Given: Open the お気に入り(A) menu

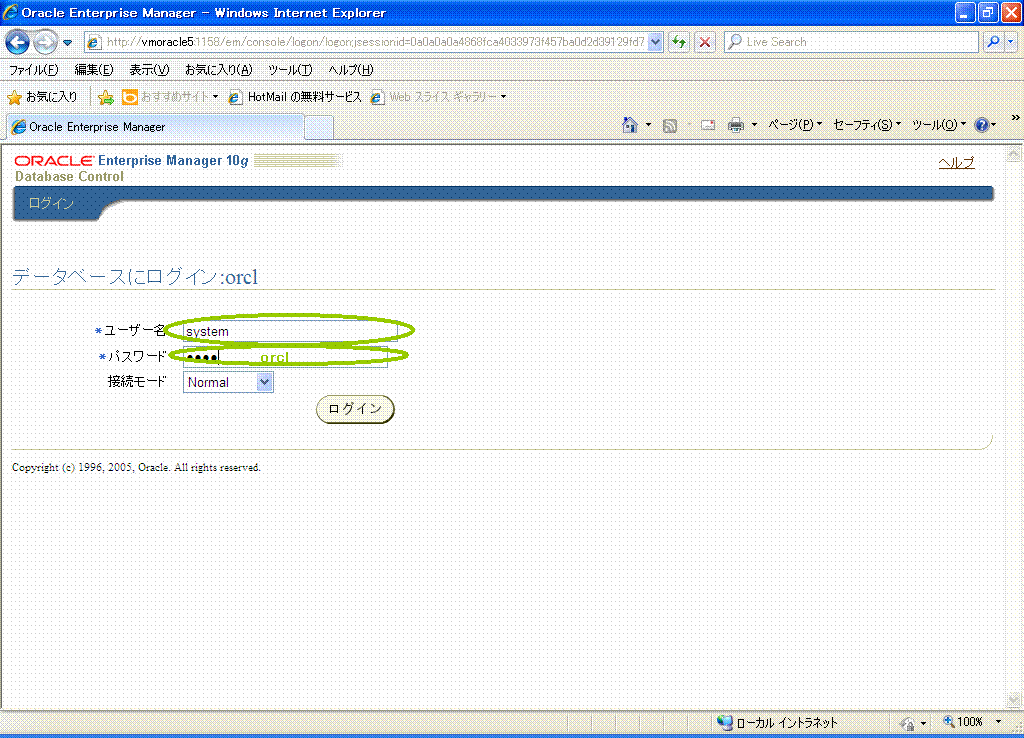Looking at the screenshot, I should [218, 70].
